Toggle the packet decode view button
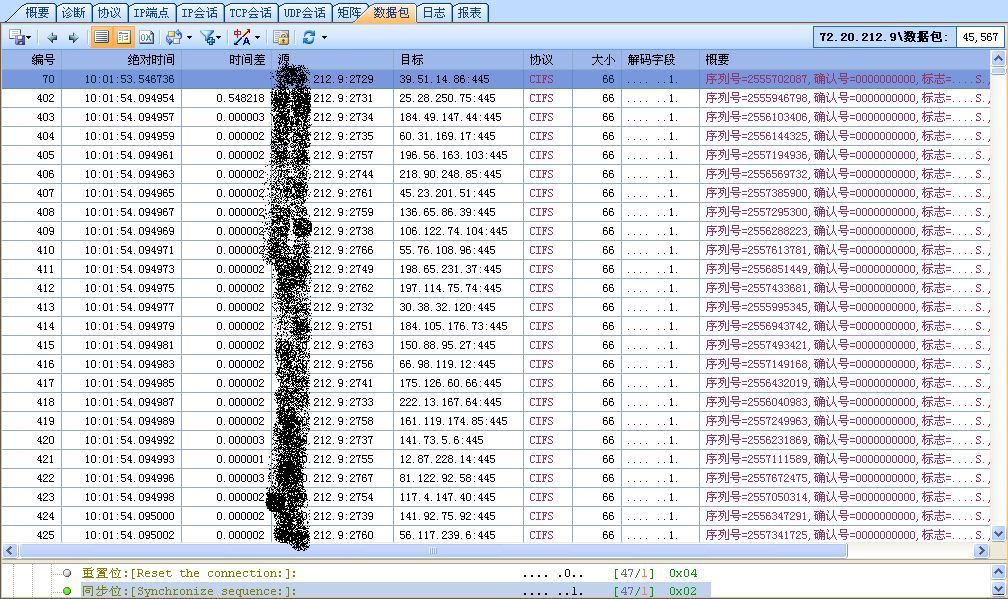 [123, 37]
